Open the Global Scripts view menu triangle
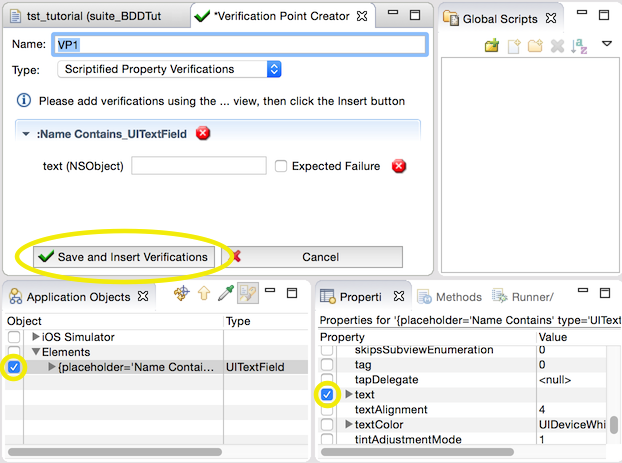The image size is (622, 463). coord(607,43)
